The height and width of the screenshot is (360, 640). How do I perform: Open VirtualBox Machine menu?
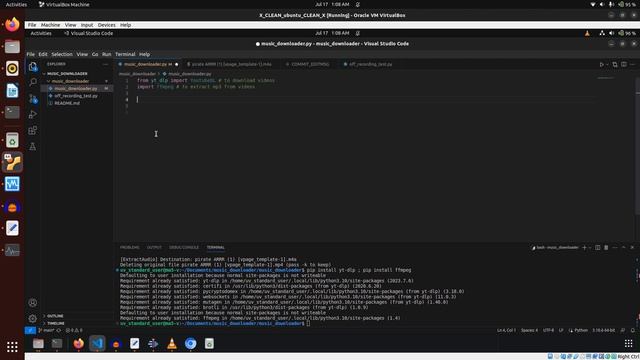(x=50, y=25)
